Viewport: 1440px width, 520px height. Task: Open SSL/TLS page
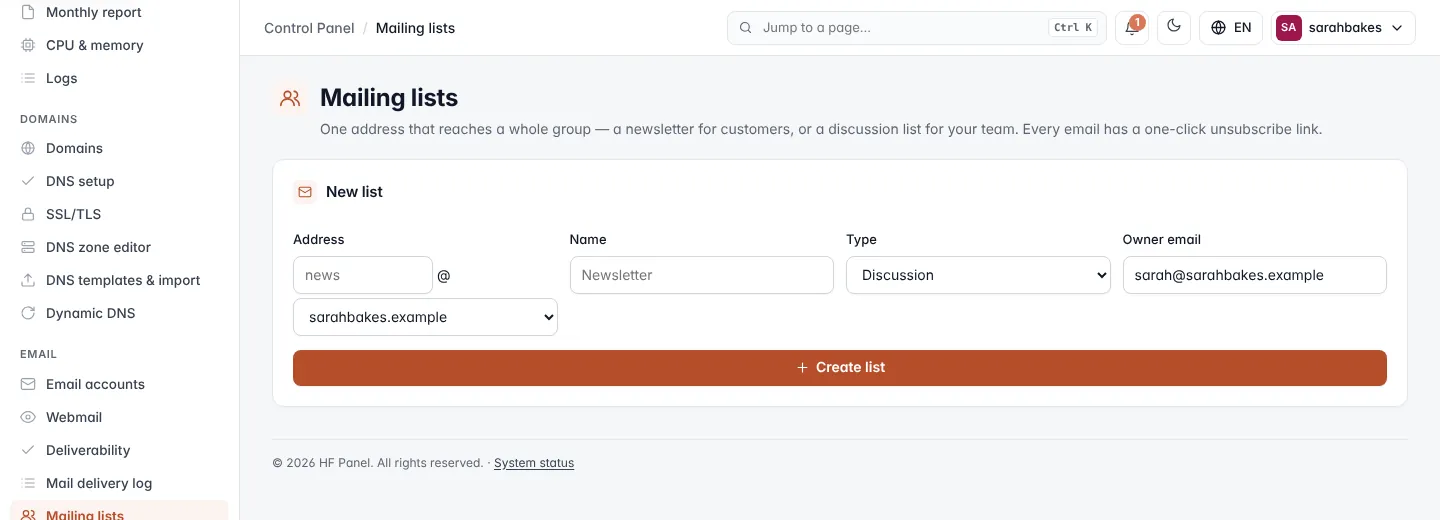pos(119,214)
